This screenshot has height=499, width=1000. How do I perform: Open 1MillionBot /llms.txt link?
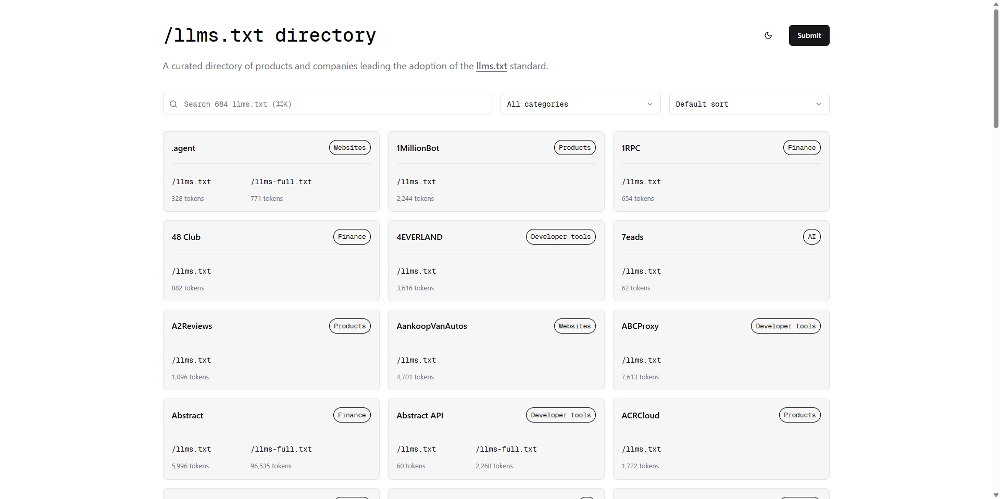416,182
